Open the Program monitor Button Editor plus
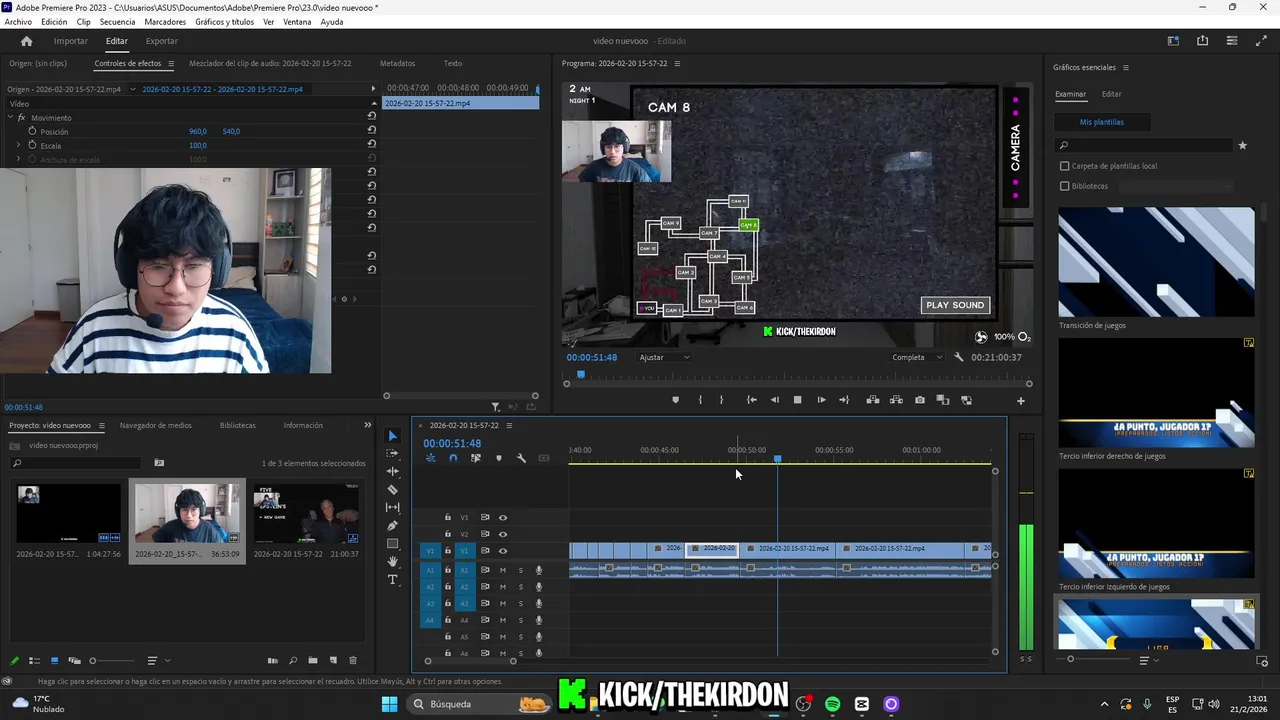Viewport: 1280px width, 720px height. [x=1021, y=401]
